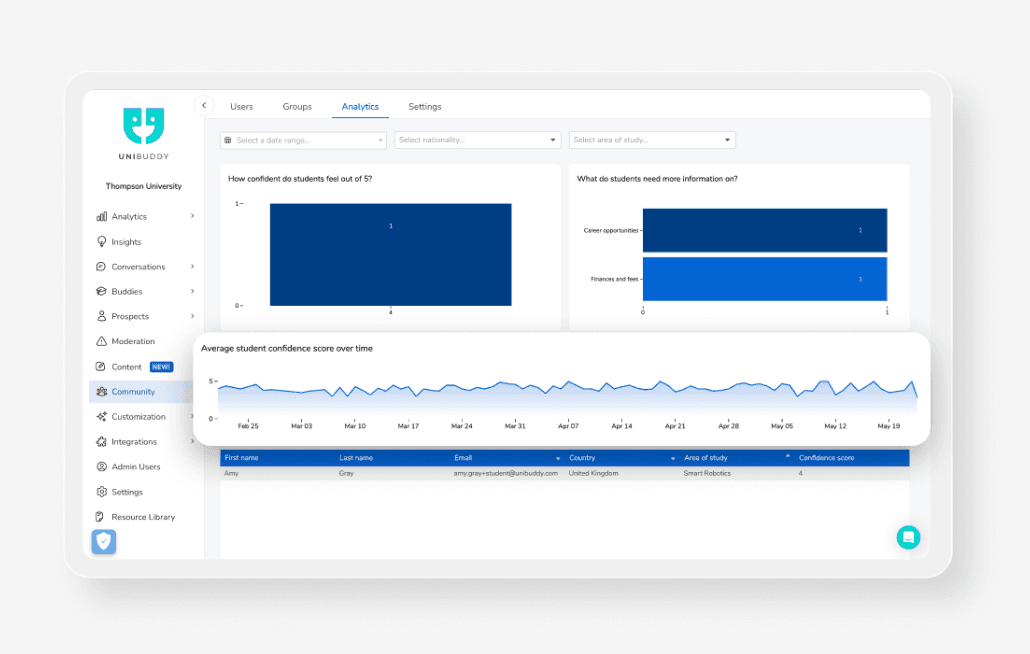Sort table by Last name column

click(356, 458)
